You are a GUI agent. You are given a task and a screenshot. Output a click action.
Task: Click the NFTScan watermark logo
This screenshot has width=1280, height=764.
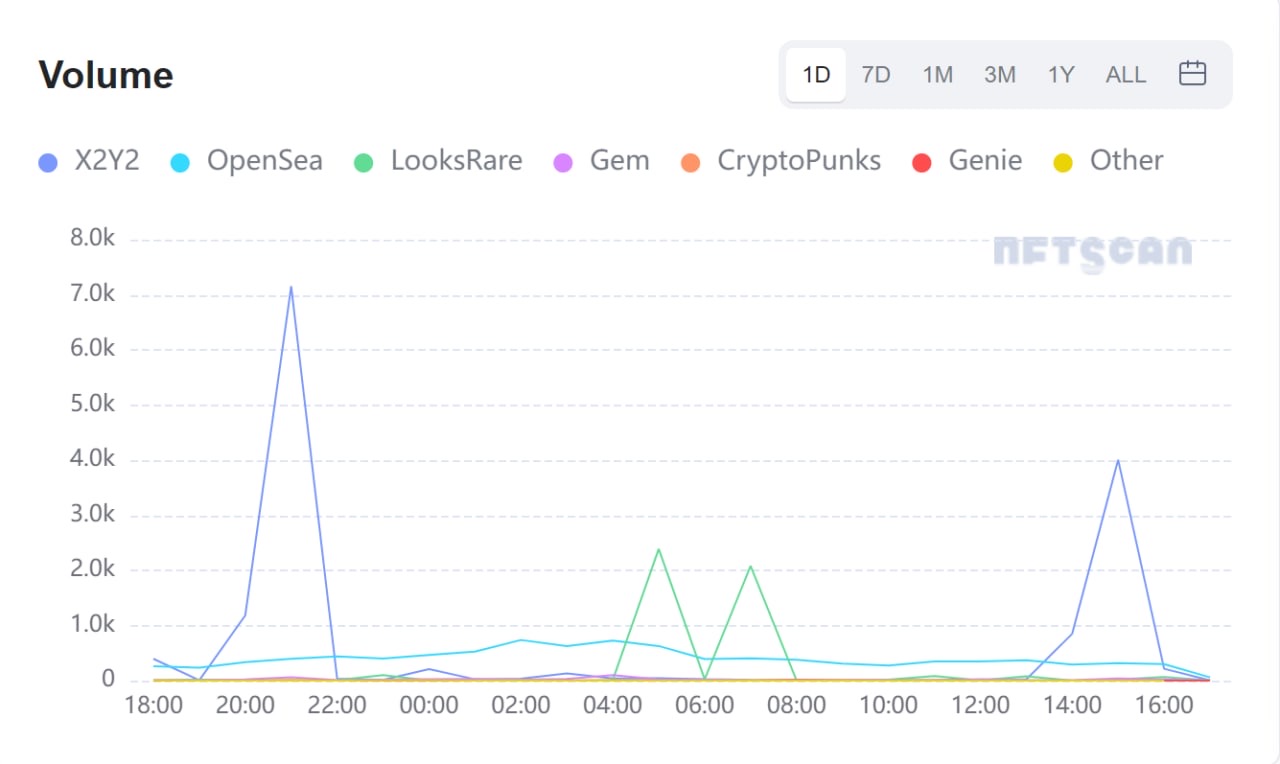pyautogui.click(x=1092, y=253)
